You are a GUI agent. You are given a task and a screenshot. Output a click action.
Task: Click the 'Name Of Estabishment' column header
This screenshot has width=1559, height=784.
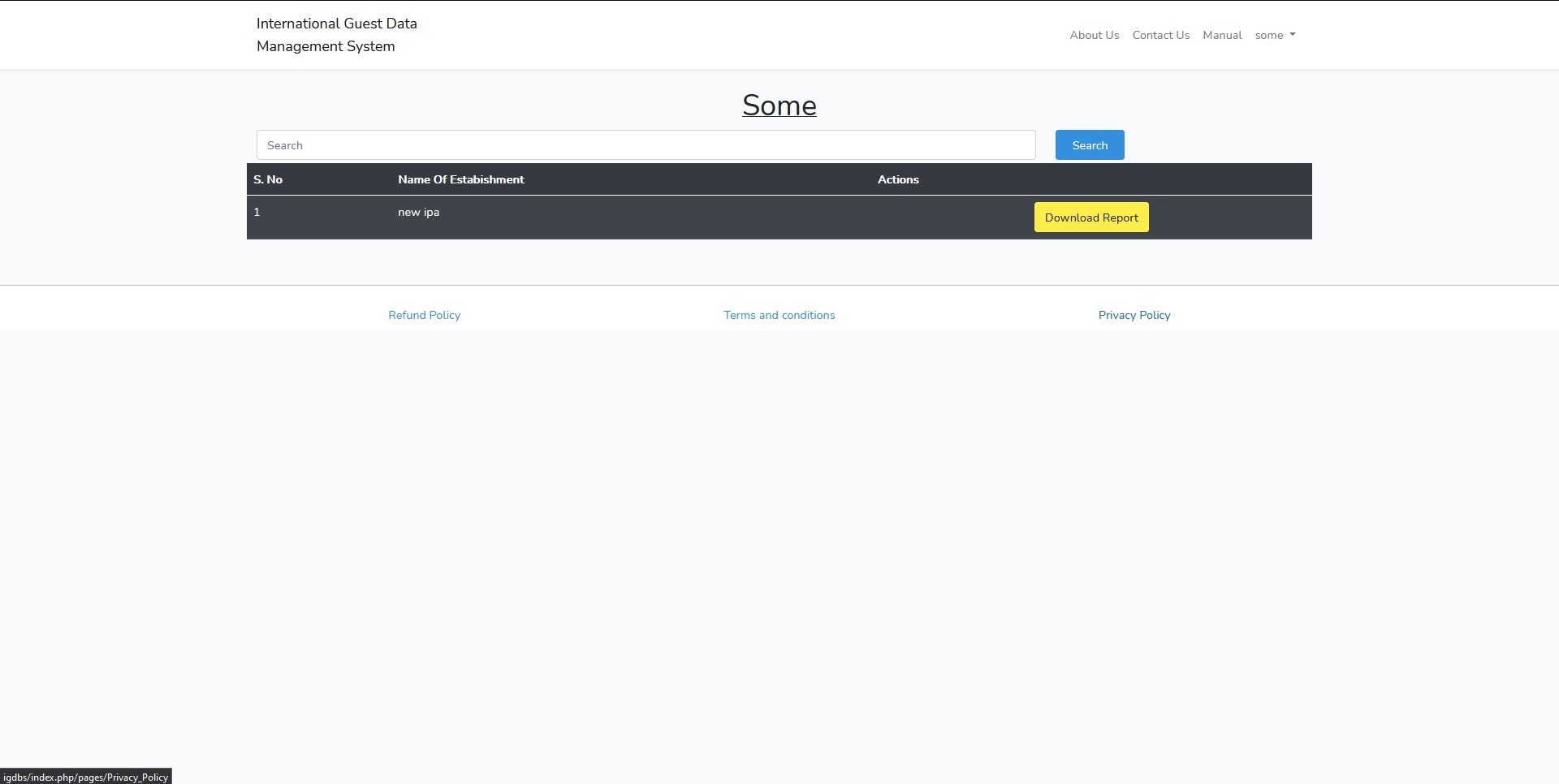coord(460,179)
